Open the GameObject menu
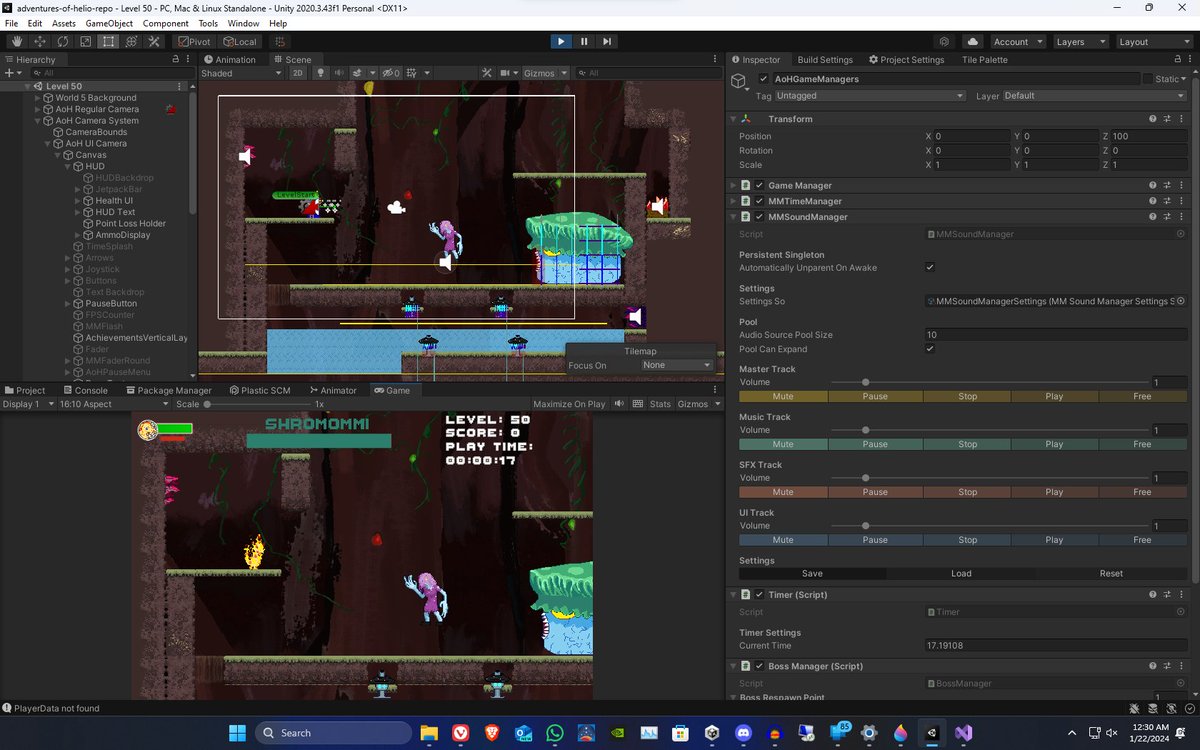 click(109, 23)
